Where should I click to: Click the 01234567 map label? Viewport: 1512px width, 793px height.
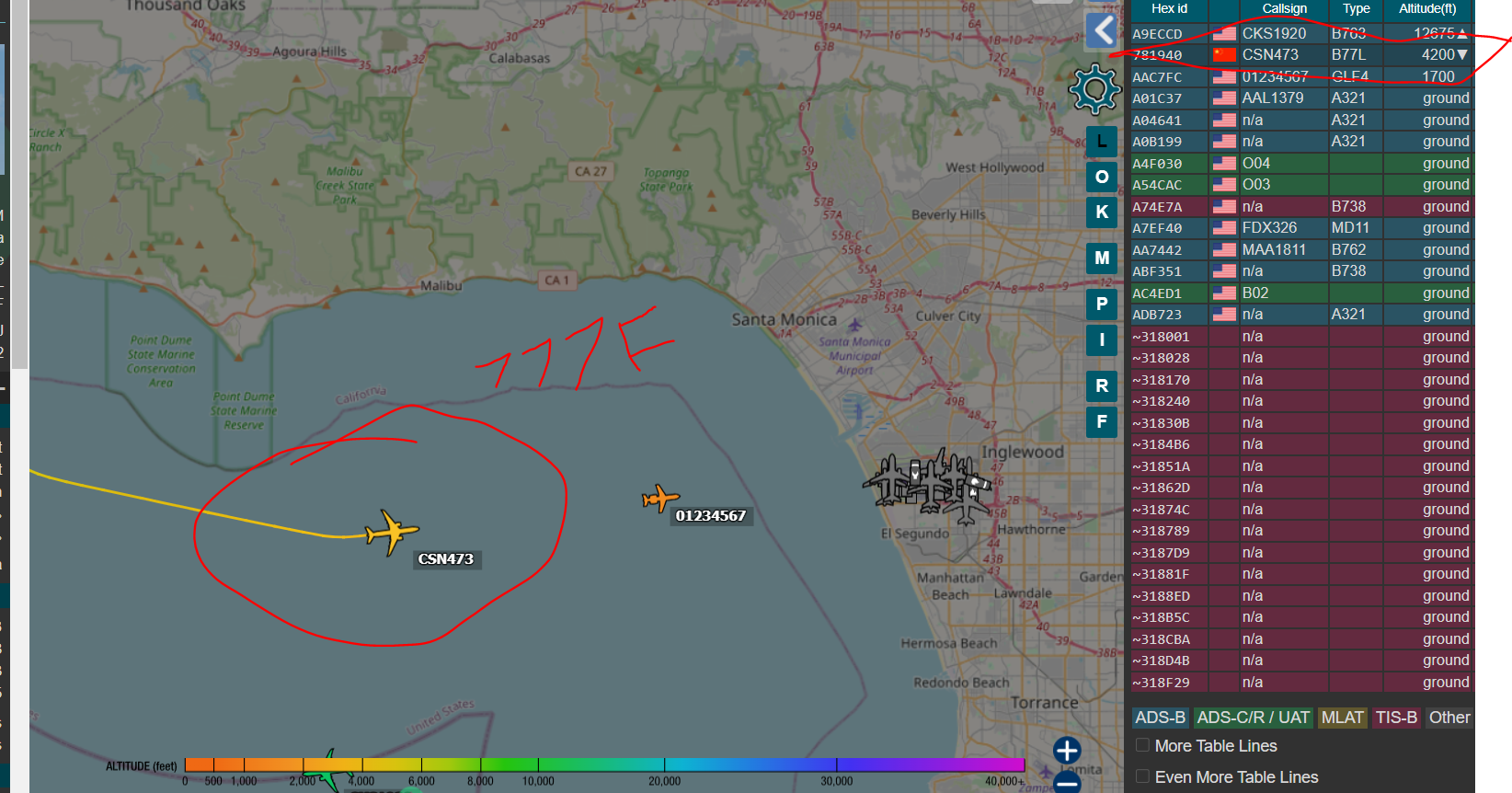point(711,516)
